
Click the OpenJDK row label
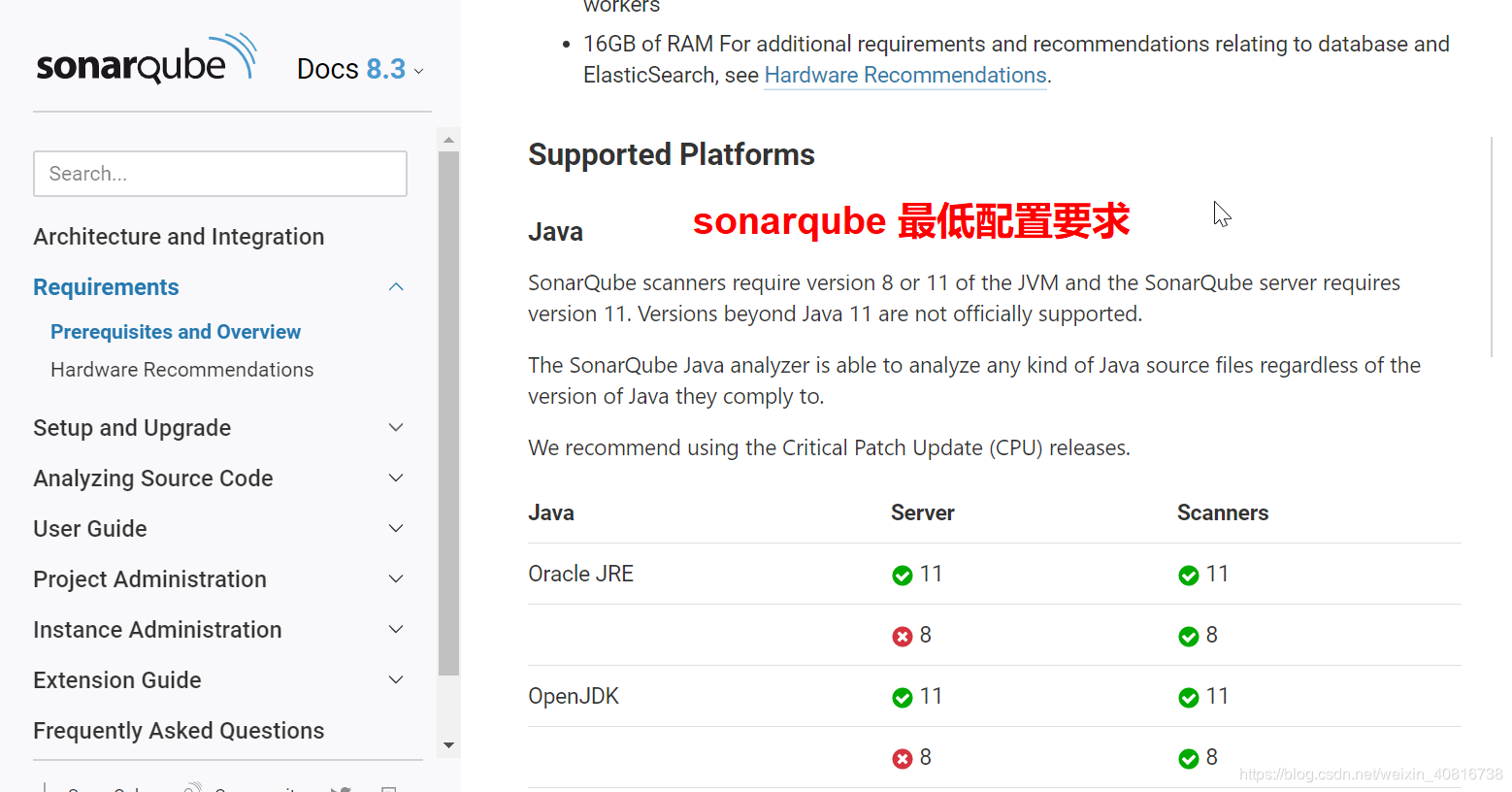click(x=574, y=696)
